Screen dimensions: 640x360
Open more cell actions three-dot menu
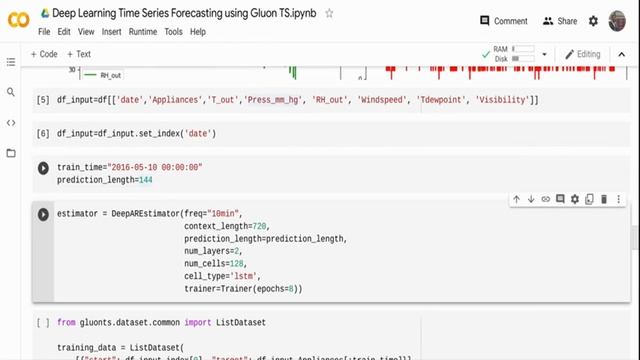point(618,199)
